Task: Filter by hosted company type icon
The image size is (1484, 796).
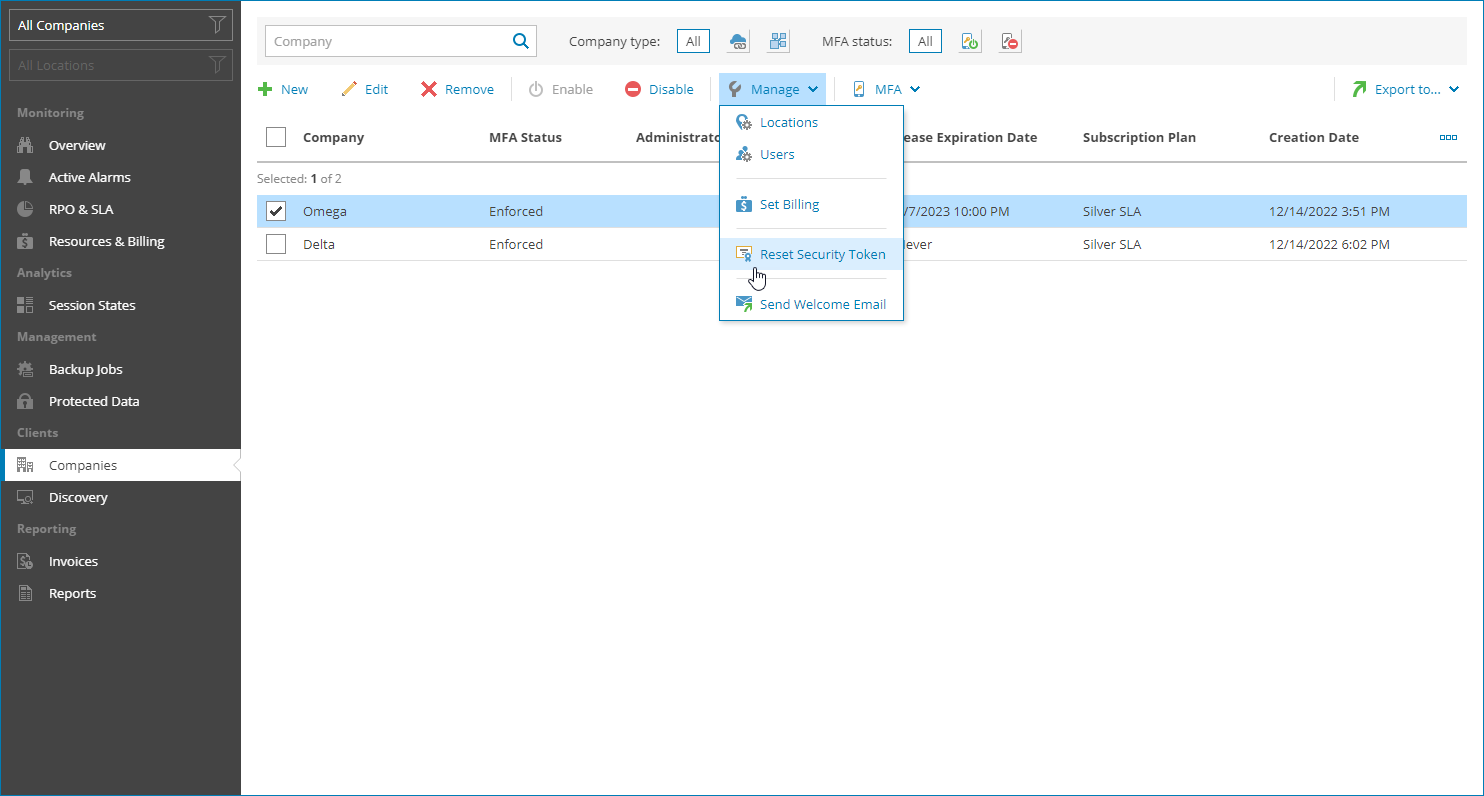Action: point(778,41)
